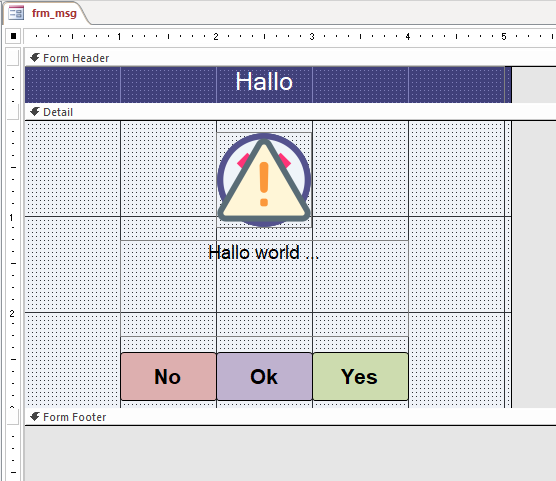Click the No button
The width and height of the screenshot is (556, 481).
pyautogui.click(x=168, y=376)
